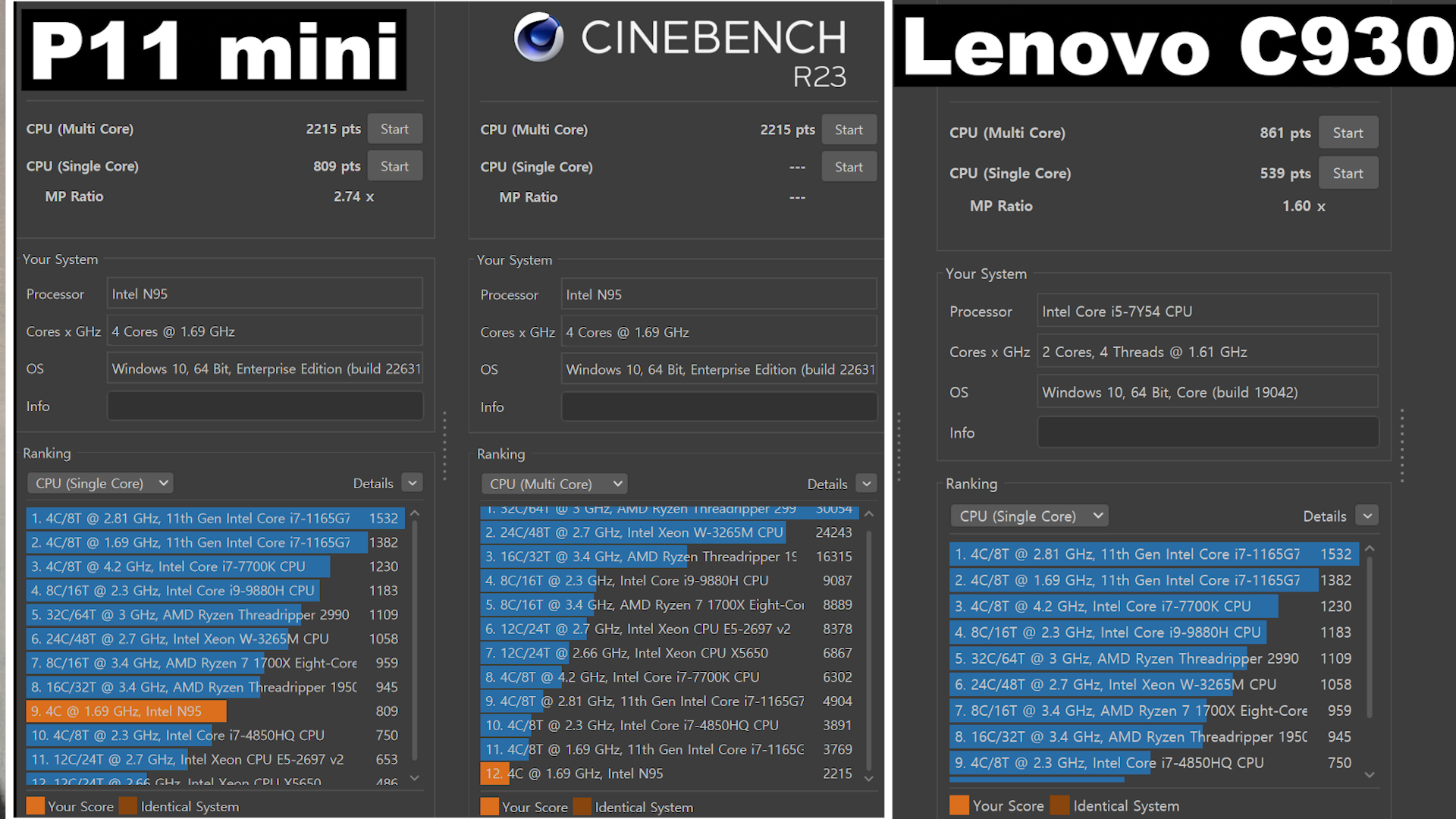Image resolution: width=1456 pixels, height=819 pixels.
Task: Start the Single Core test scoring 809 pts
Action: [x=394, y=166]
